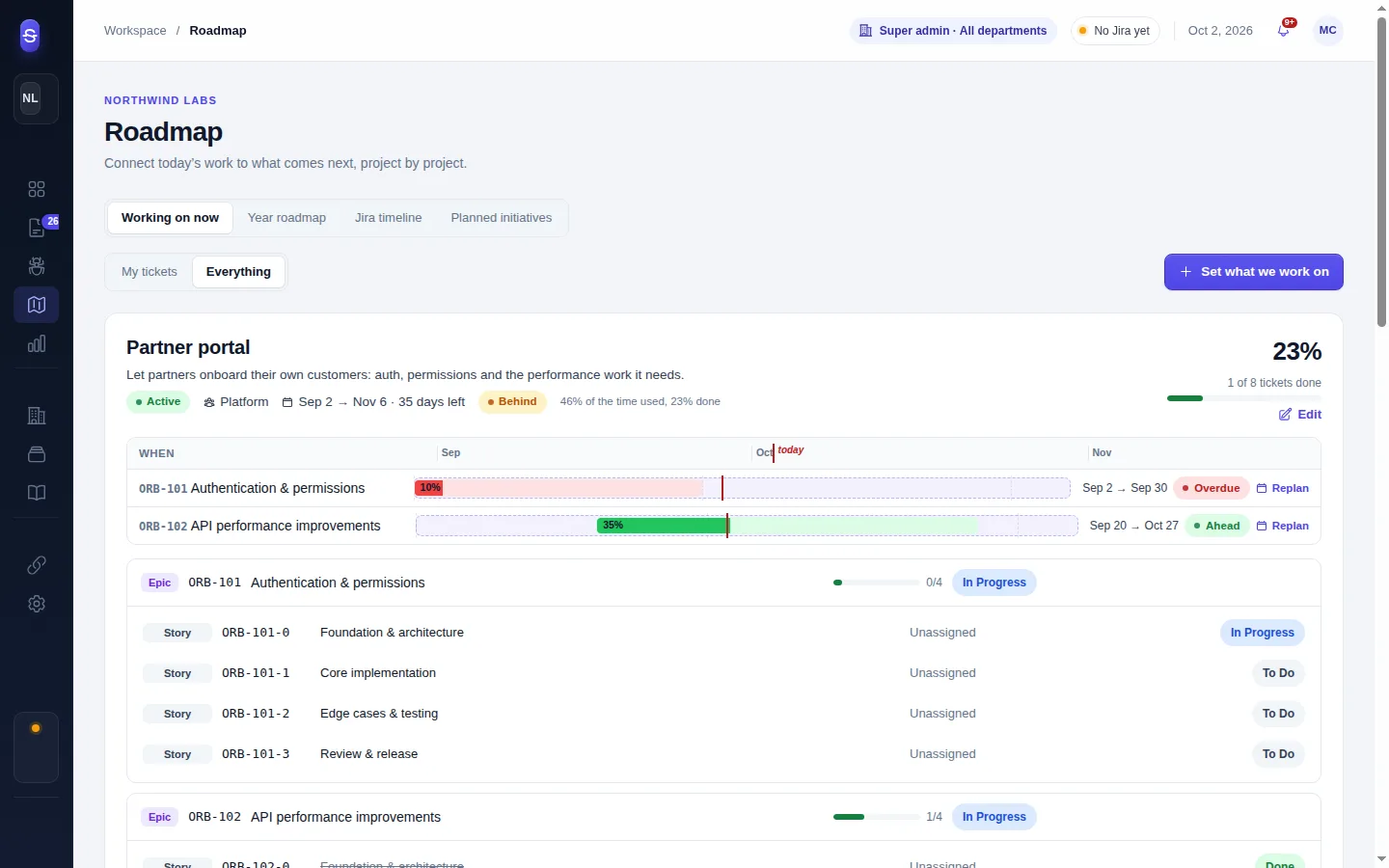Select the Working on now tab

coord(170,218)
